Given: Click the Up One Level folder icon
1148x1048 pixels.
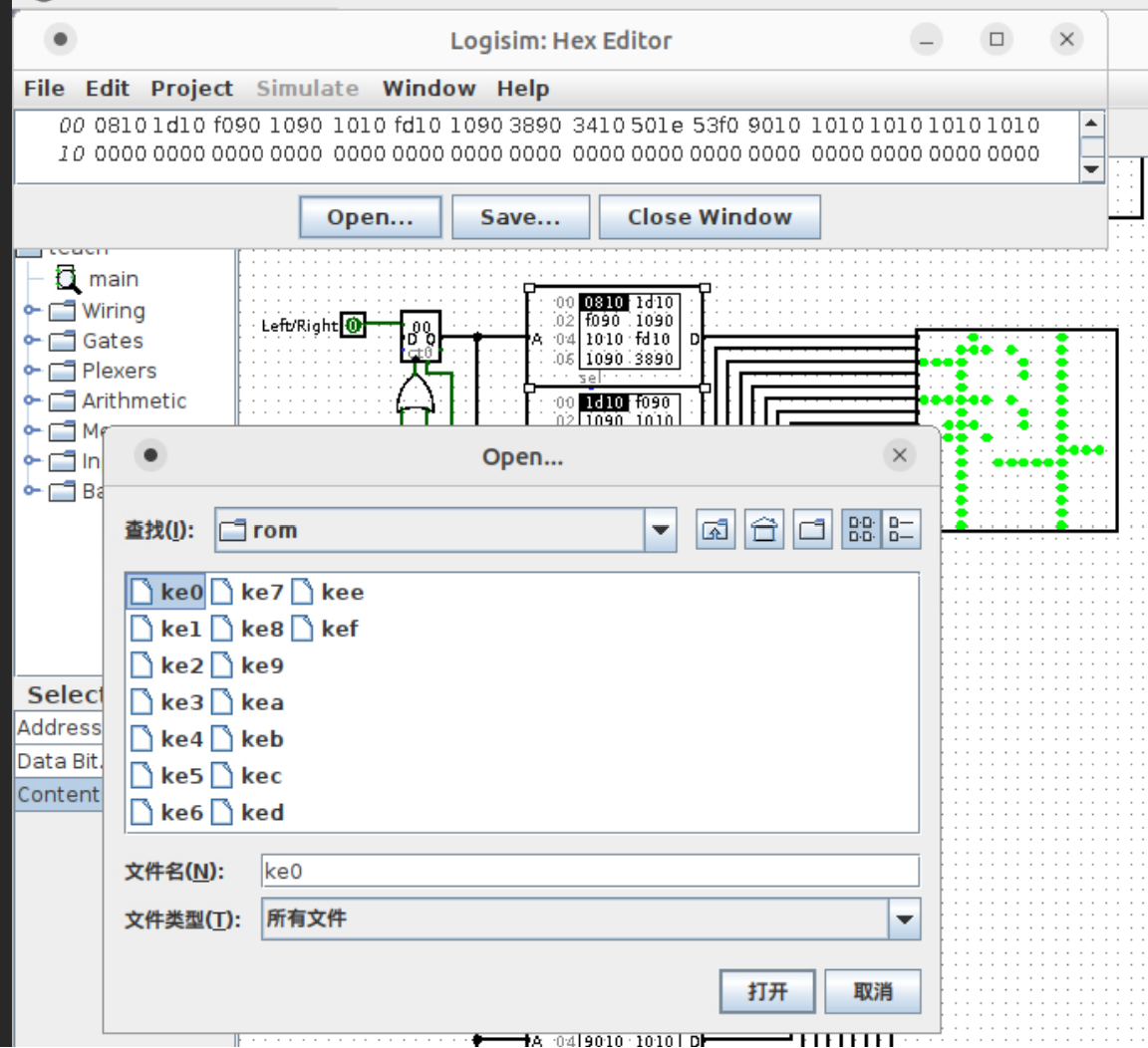Looking at the screenshot, I should tap(716, 530).
